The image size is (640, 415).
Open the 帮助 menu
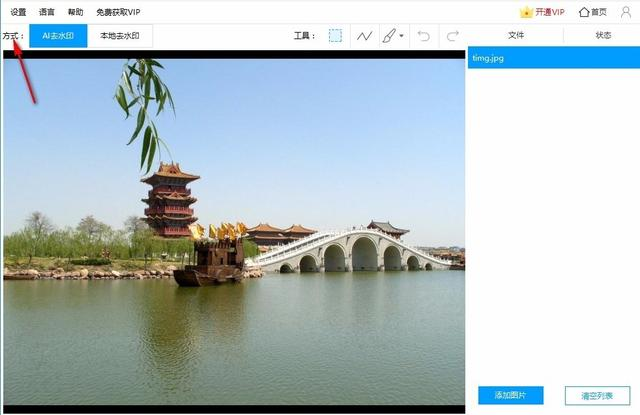(x=76, y=12)
